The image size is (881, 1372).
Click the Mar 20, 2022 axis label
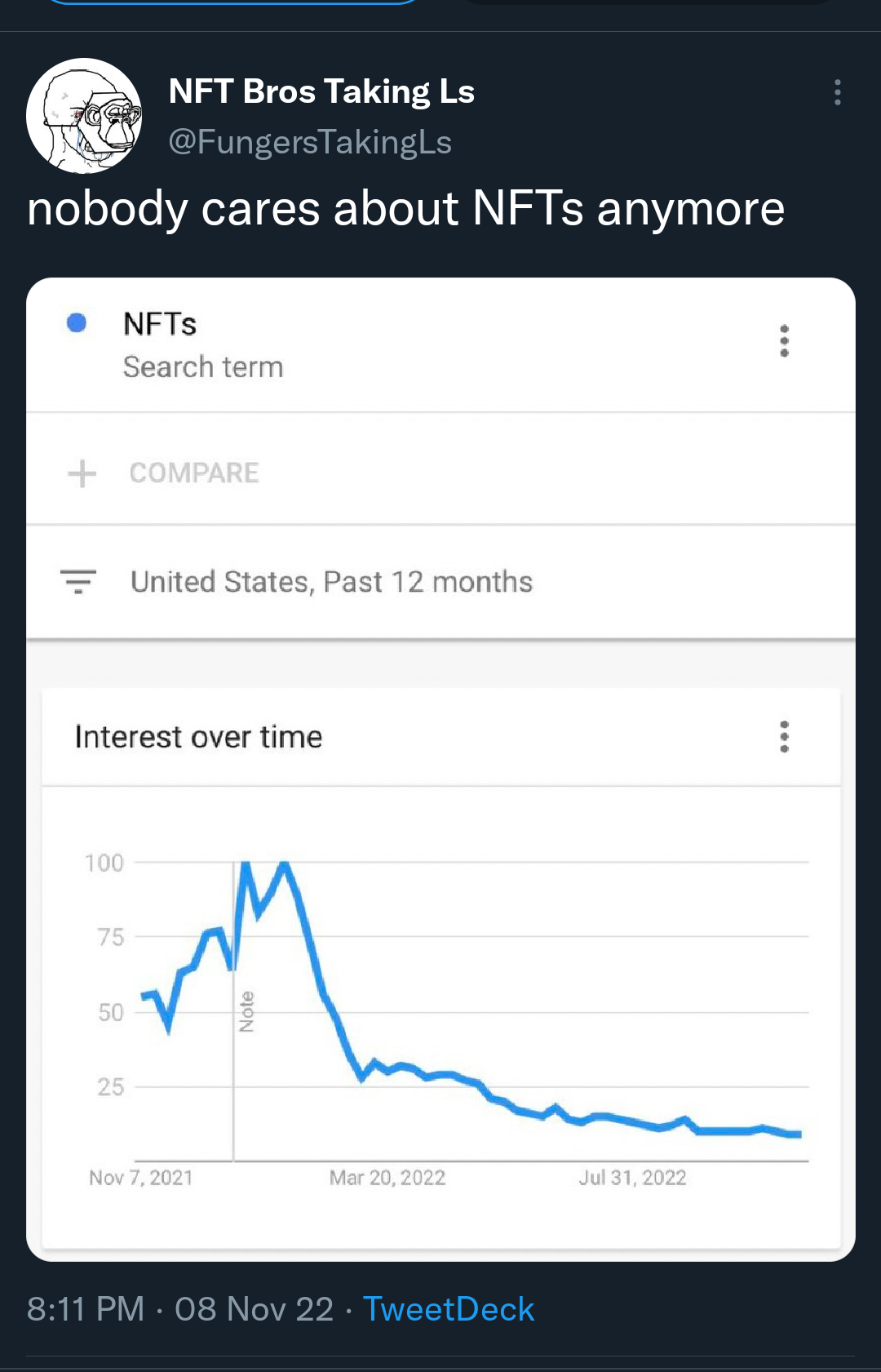(387, 1178)
